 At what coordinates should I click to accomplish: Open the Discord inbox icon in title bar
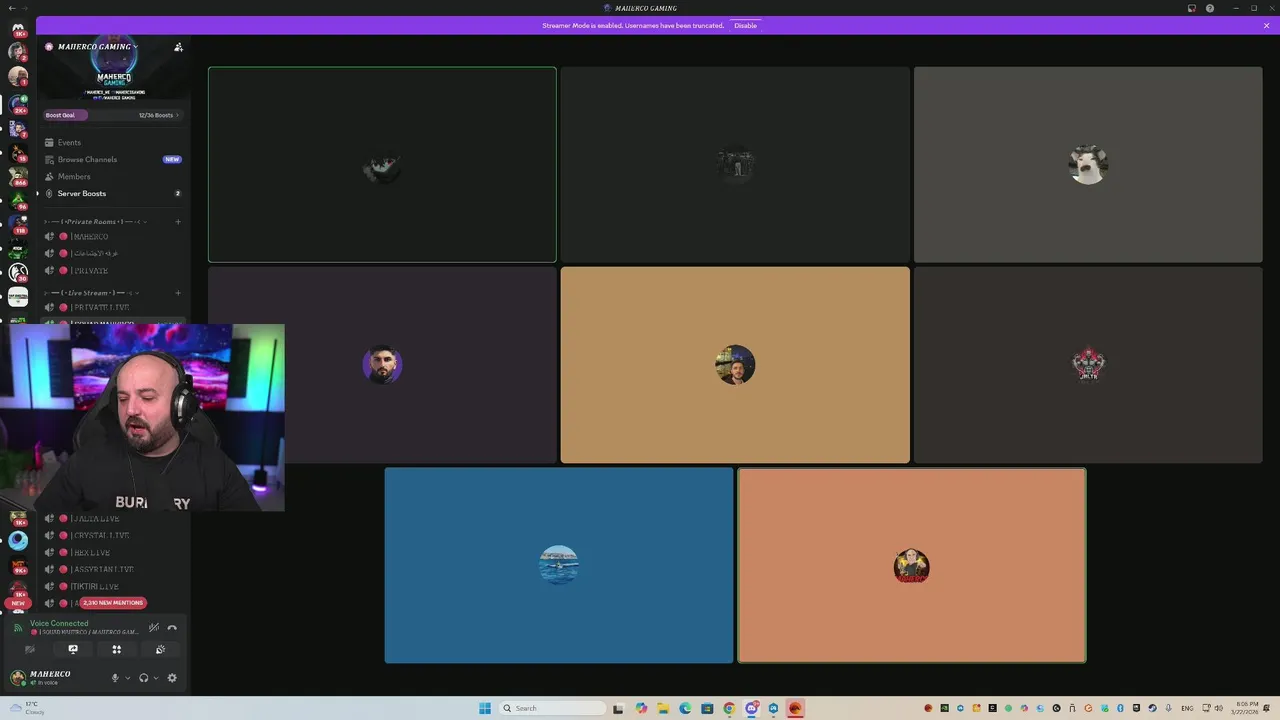pos(1191,8)
